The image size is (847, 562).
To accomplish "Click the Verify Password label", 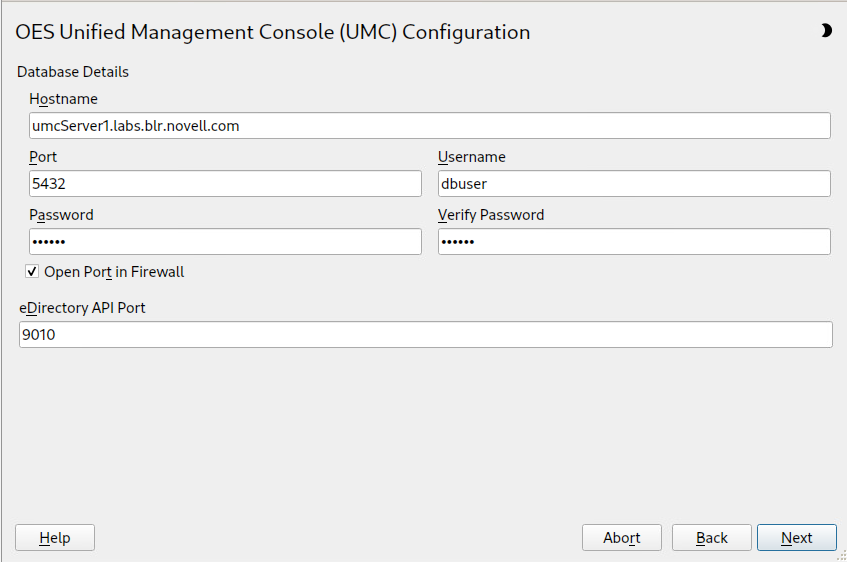I will pyautogui.click(x=490, y=215).
